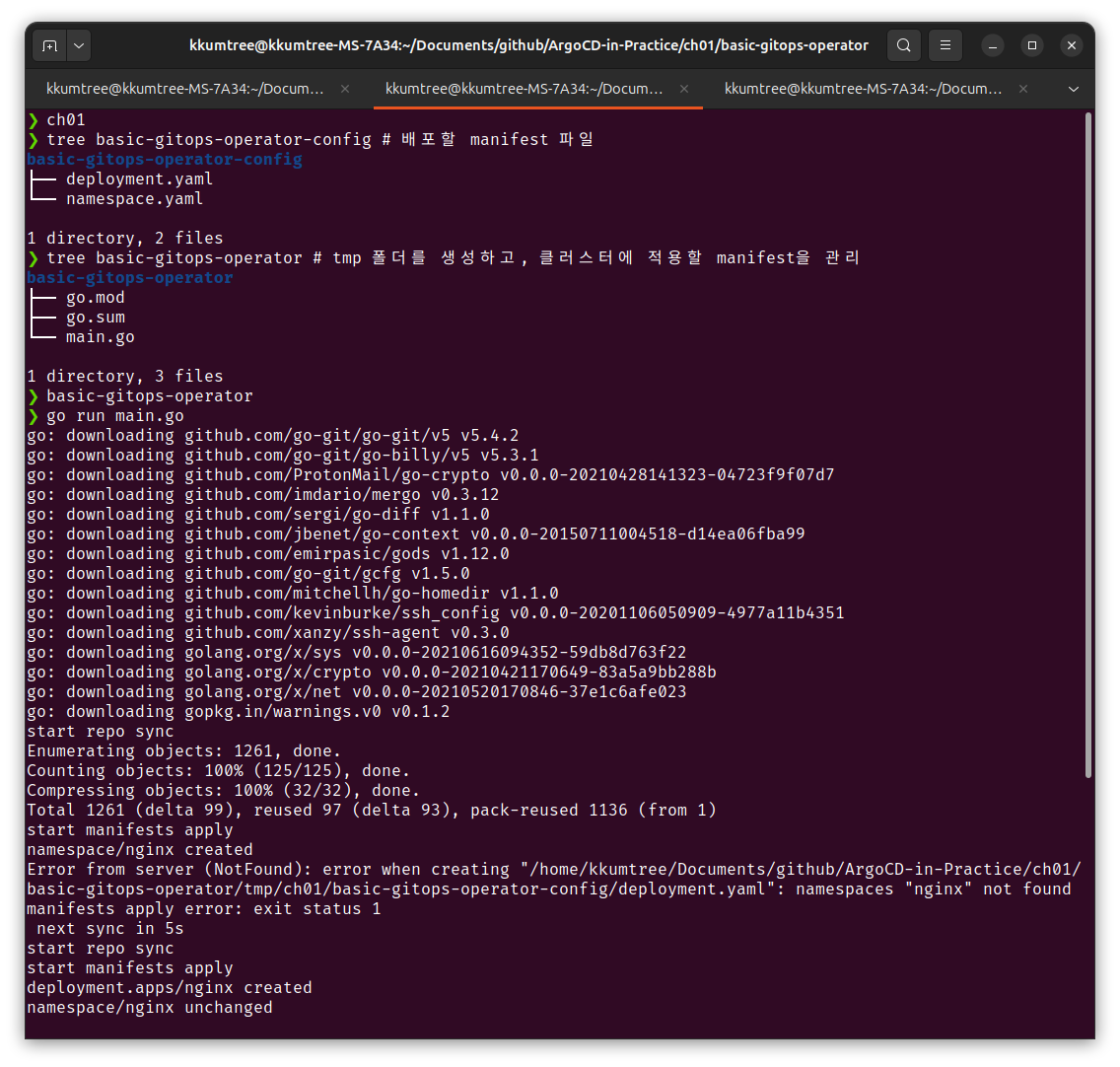This screenshot has width=1120, height=1067.
Task: Click '1 directory, 2 files' line
Action: 125,238
